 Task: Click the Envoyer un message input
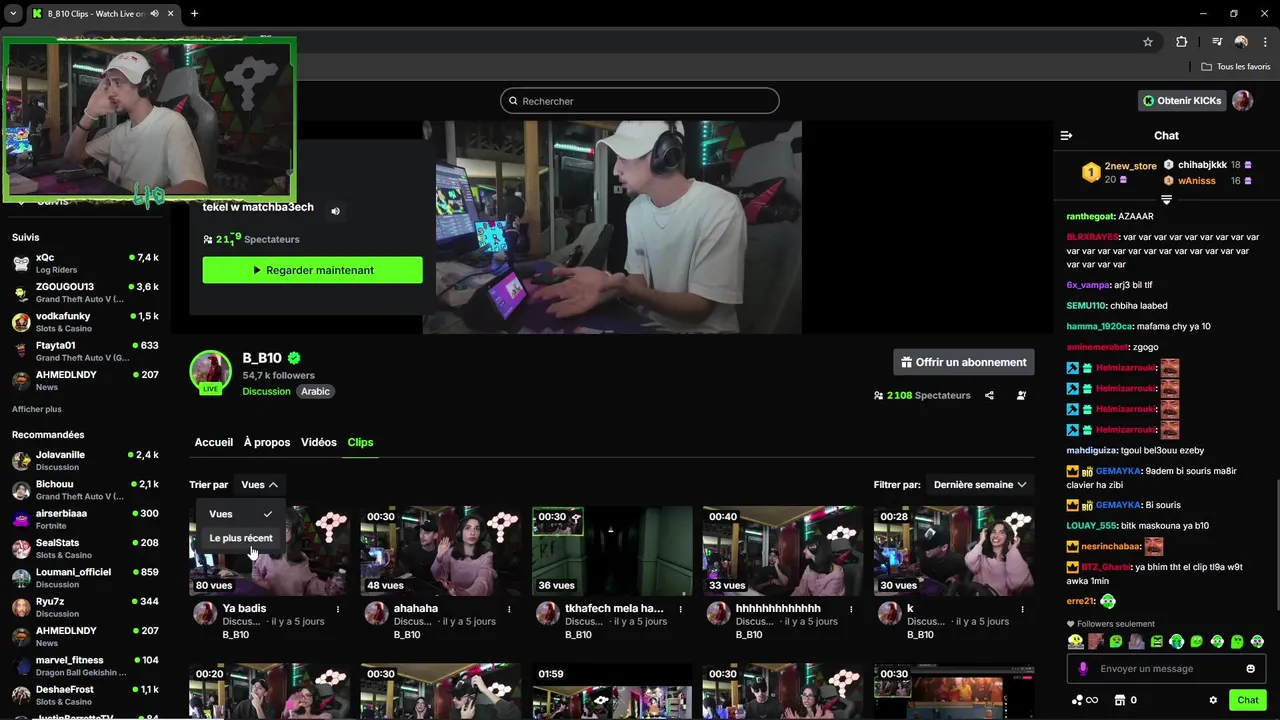[x=1166, y=669]
